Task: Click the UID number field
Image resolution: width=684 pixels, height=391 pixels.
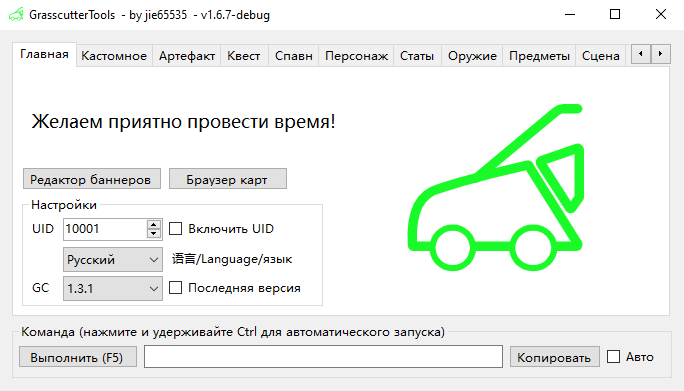Action: [x=105, y=229]
